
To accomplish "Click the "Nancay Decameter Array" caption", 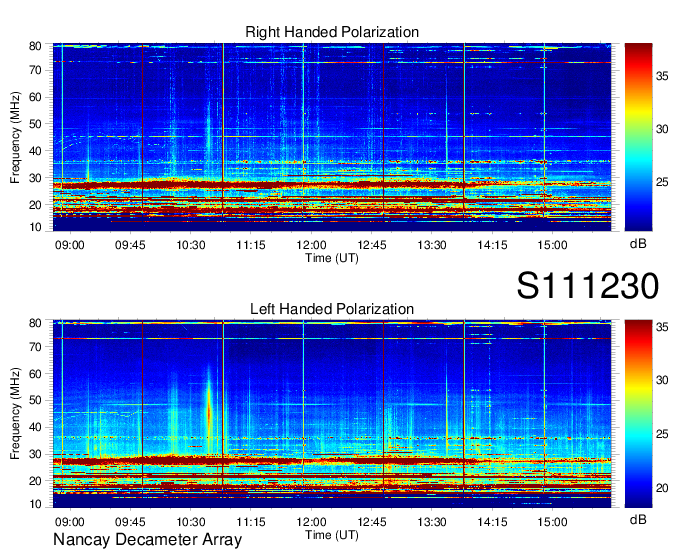I will click(x=147, y=540).
